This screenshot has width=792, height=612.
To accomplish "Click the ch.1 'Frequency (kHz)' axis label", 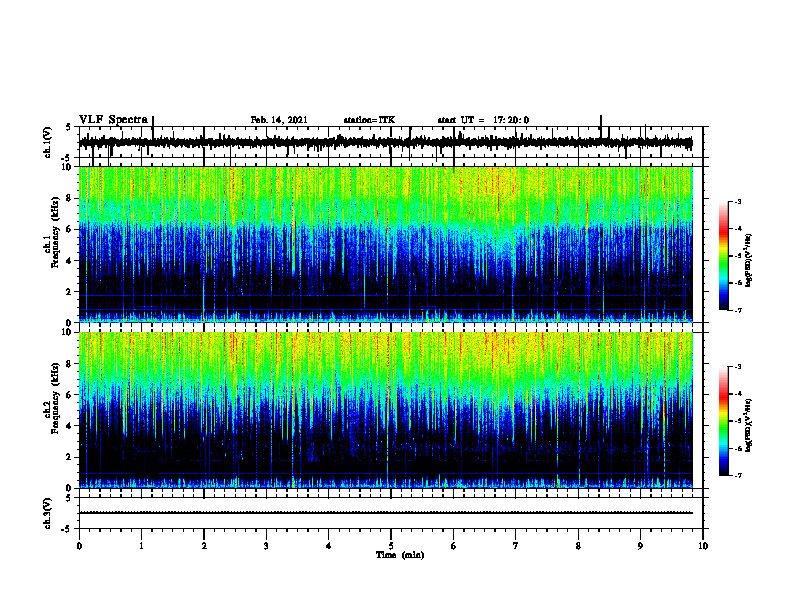I will (55, 232).
